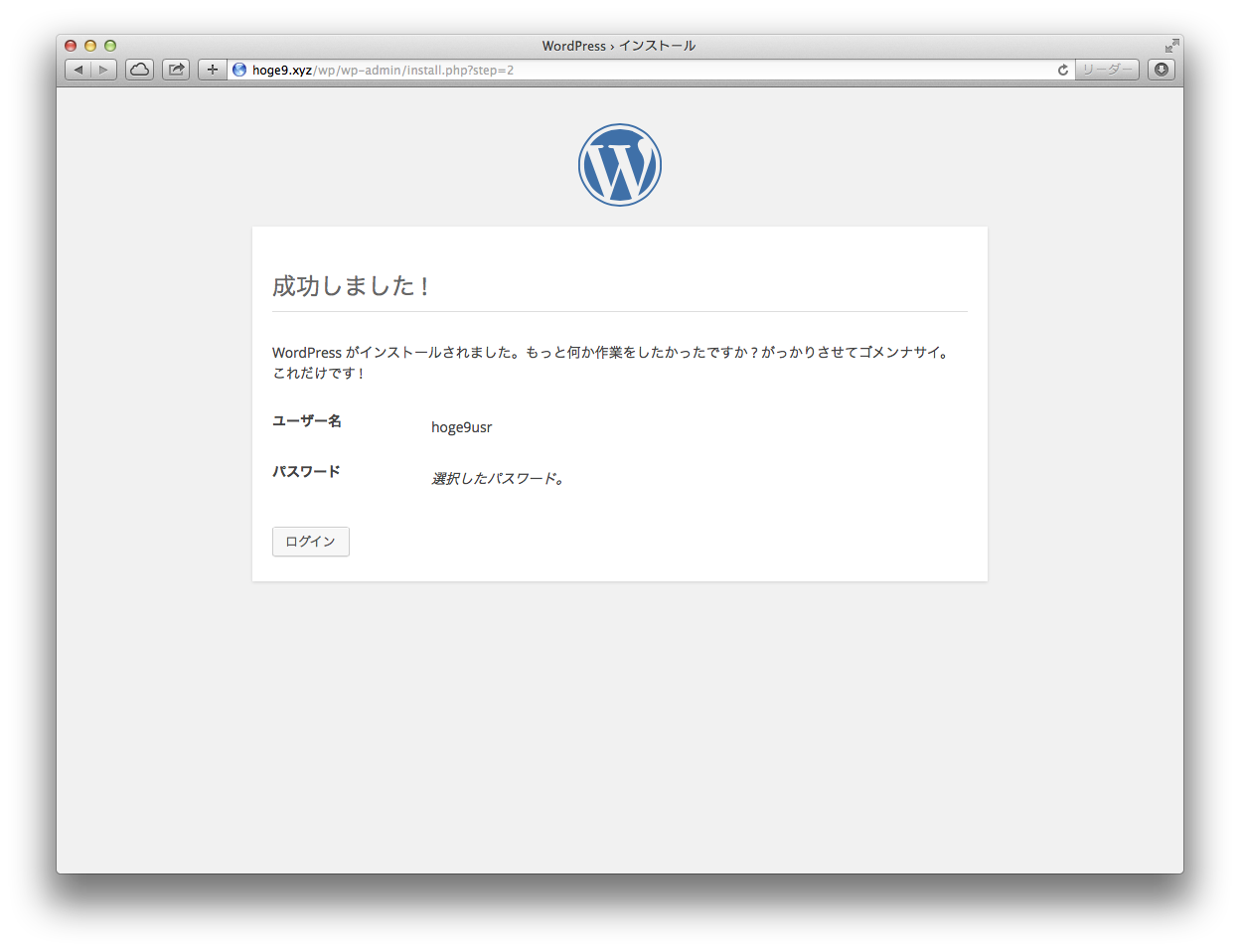
Task: Click the username value hoge9usr
Action: click(x=462, y=427)
